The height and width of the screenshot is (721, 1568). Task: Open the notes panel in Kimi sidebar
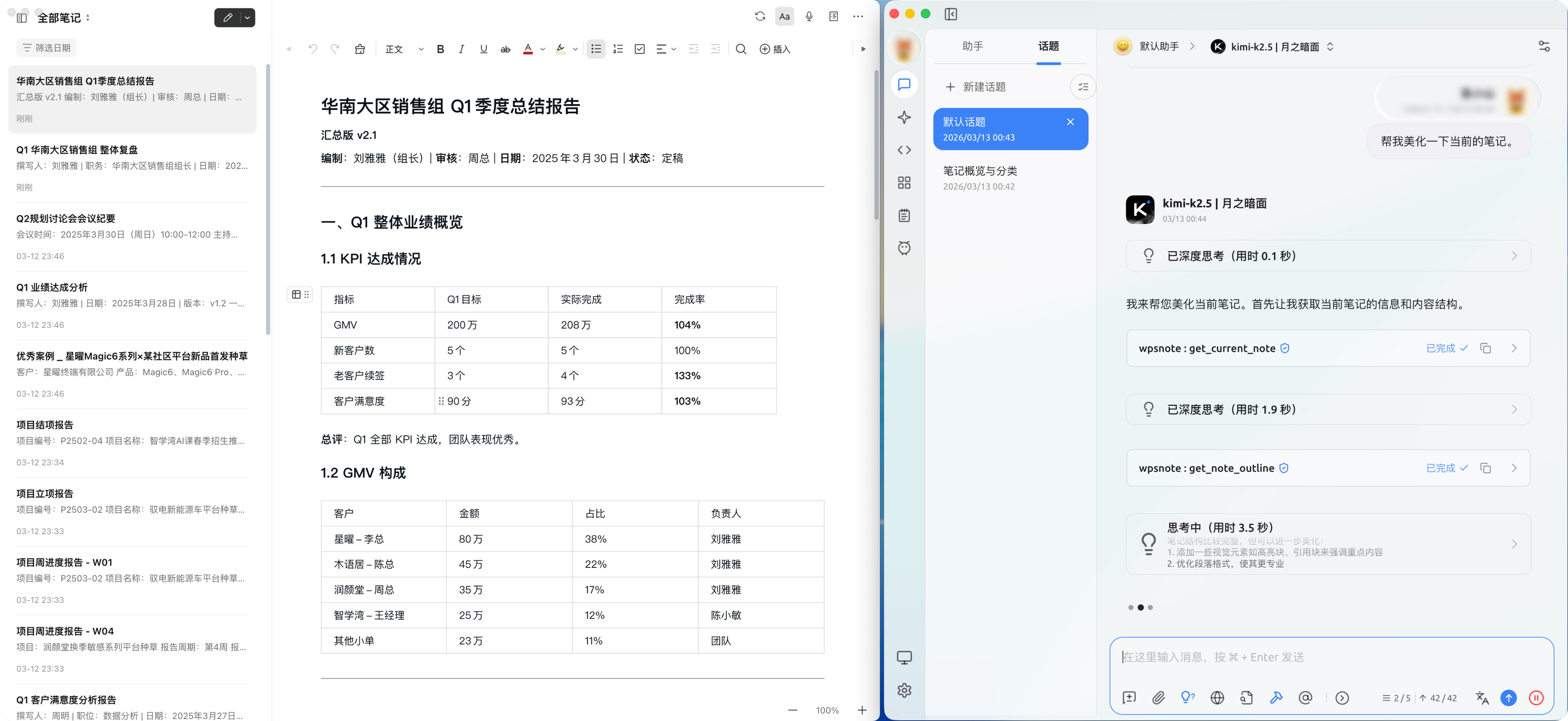click(x=905, y=215)
